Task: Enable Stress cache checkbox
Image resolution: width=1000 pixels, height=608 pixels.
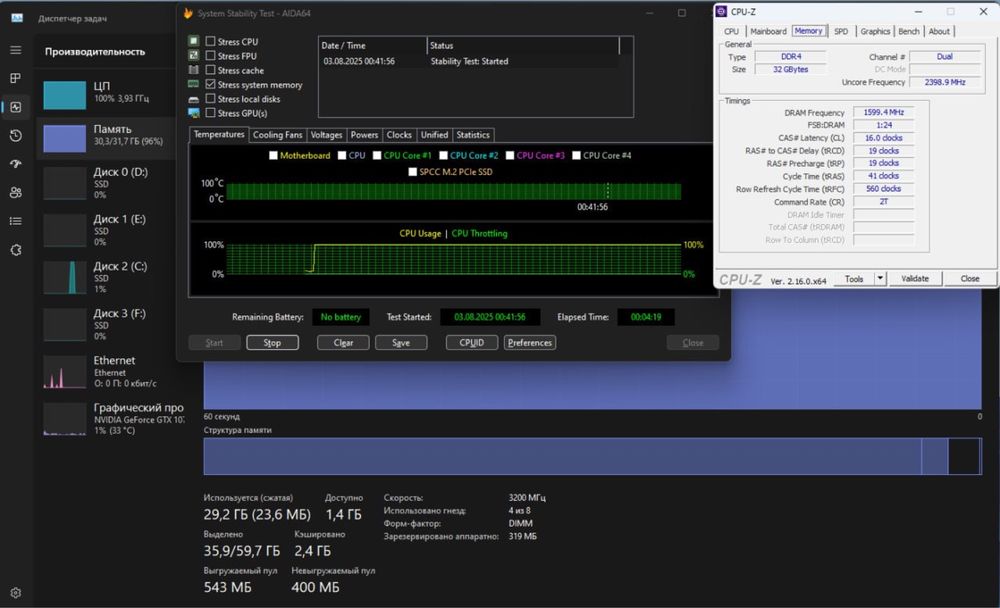Action: [x=210, y=70]
